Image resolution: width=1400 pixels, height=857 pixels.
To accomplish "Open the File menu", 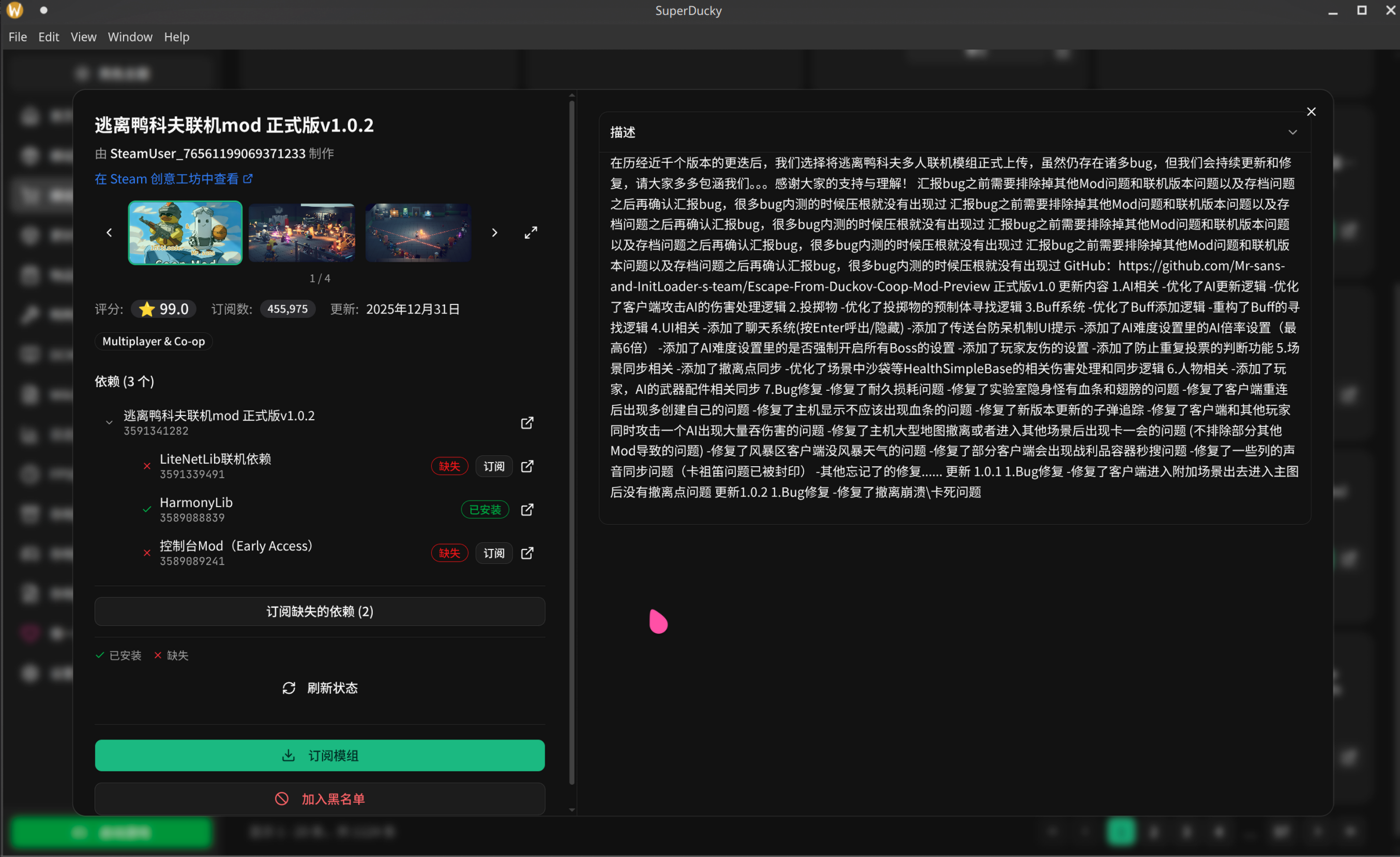I will point(18,36).
